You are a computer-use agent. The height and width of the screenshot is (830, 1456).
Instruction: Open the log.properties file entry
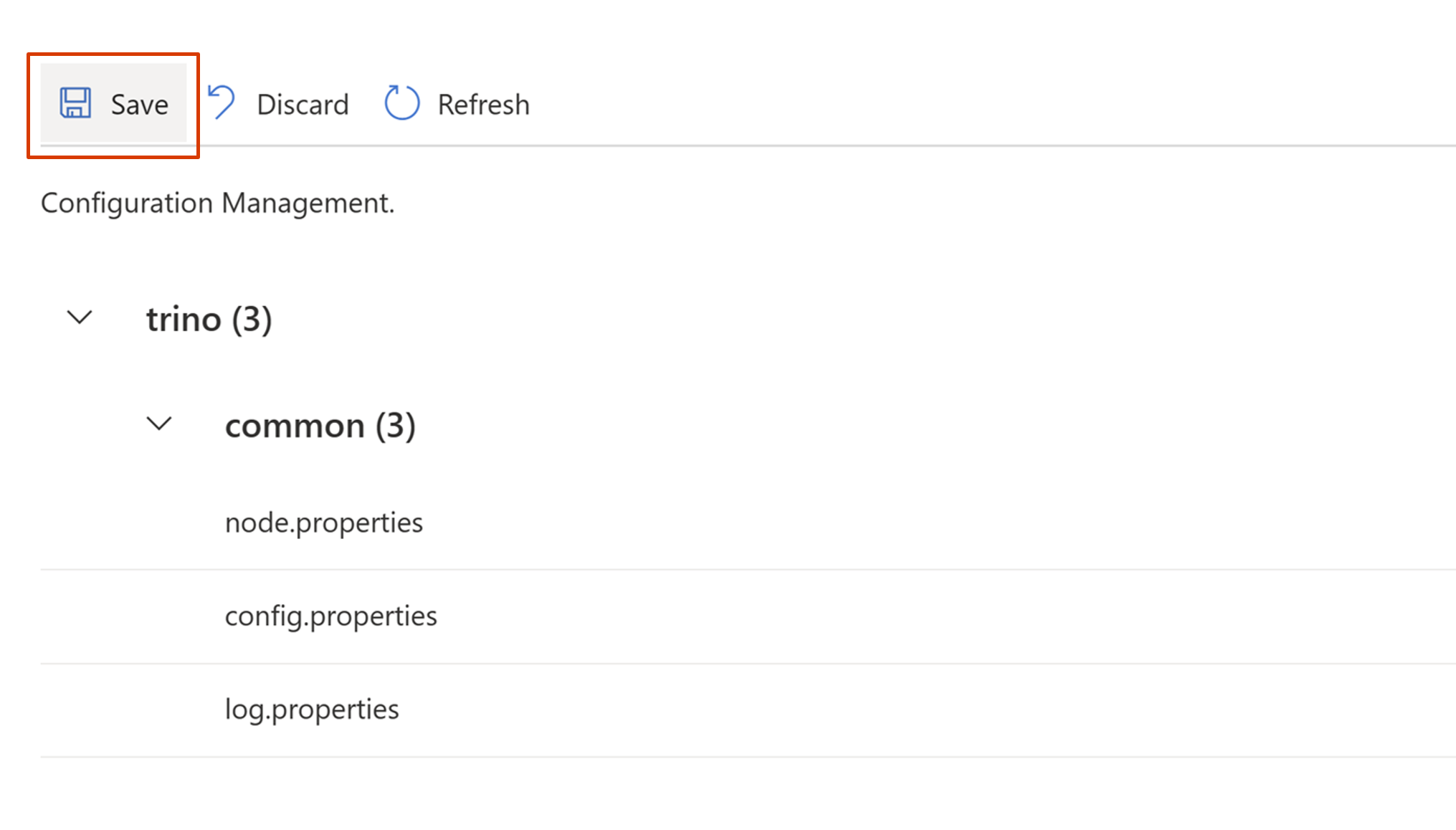311,709
